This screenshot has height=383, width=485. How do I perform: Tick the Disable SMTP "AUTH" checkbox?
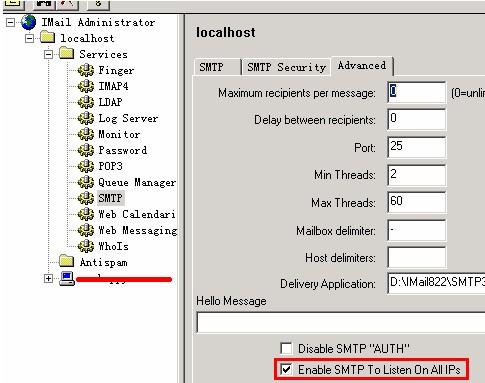286,349
